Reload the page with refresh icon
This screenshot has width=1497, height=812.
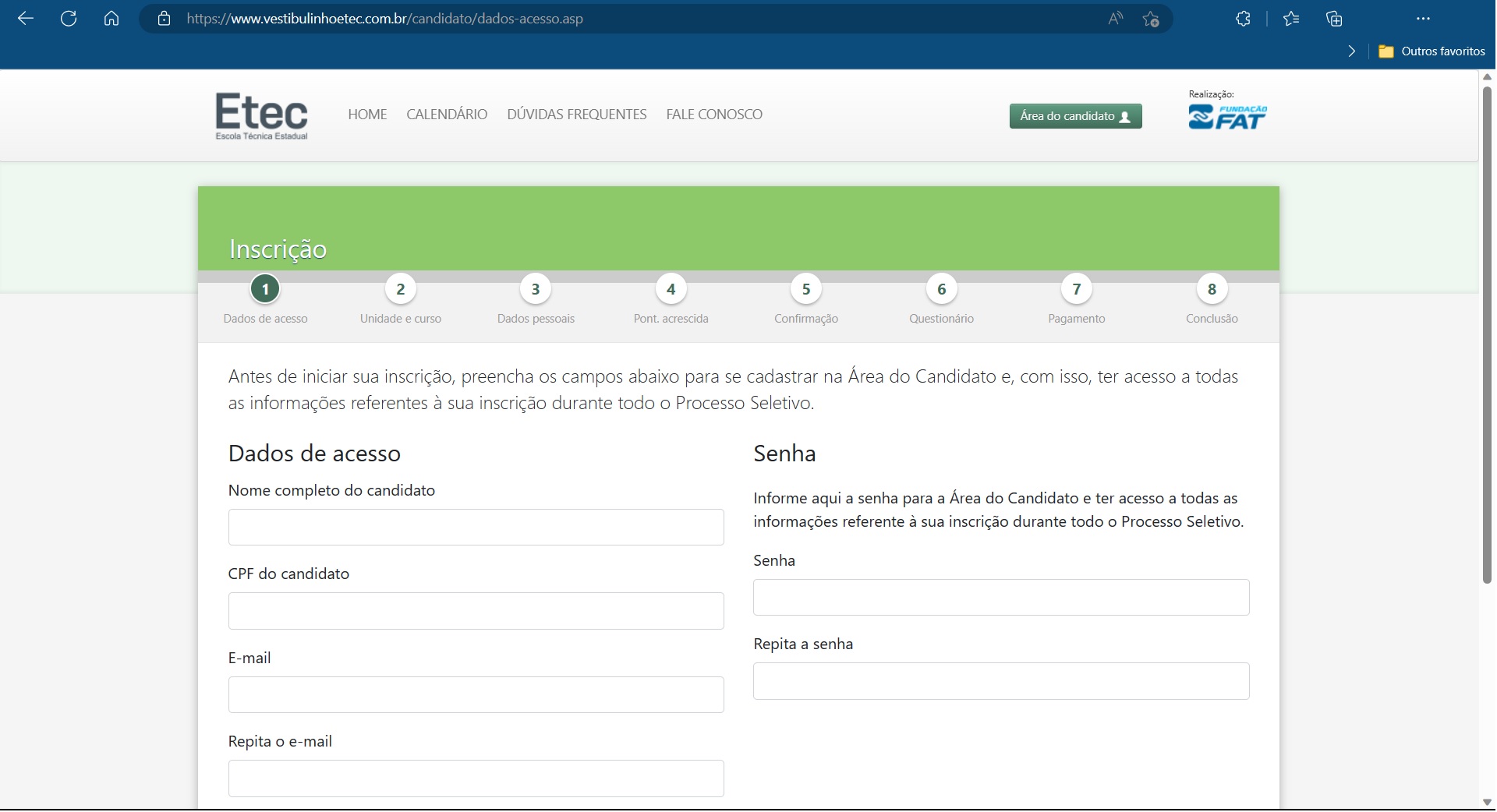[69, 19]
